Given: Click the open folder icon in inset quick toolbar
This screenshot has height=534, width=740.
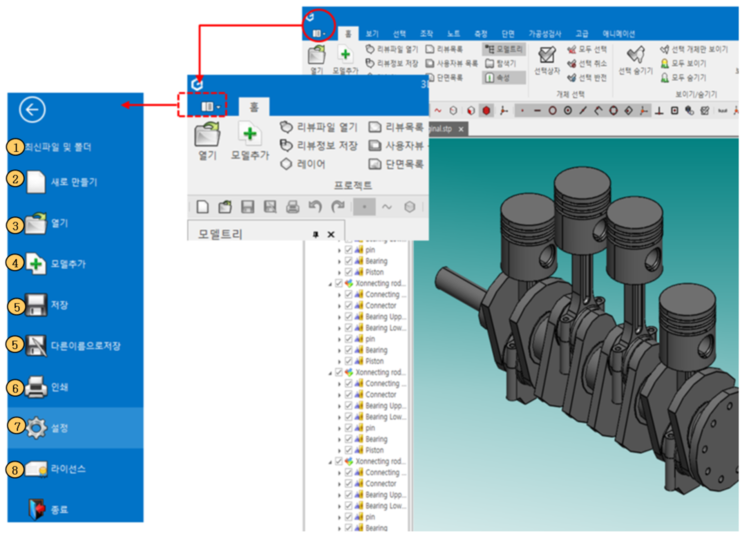Looking at the screenshot, I should tap(225, 207).
